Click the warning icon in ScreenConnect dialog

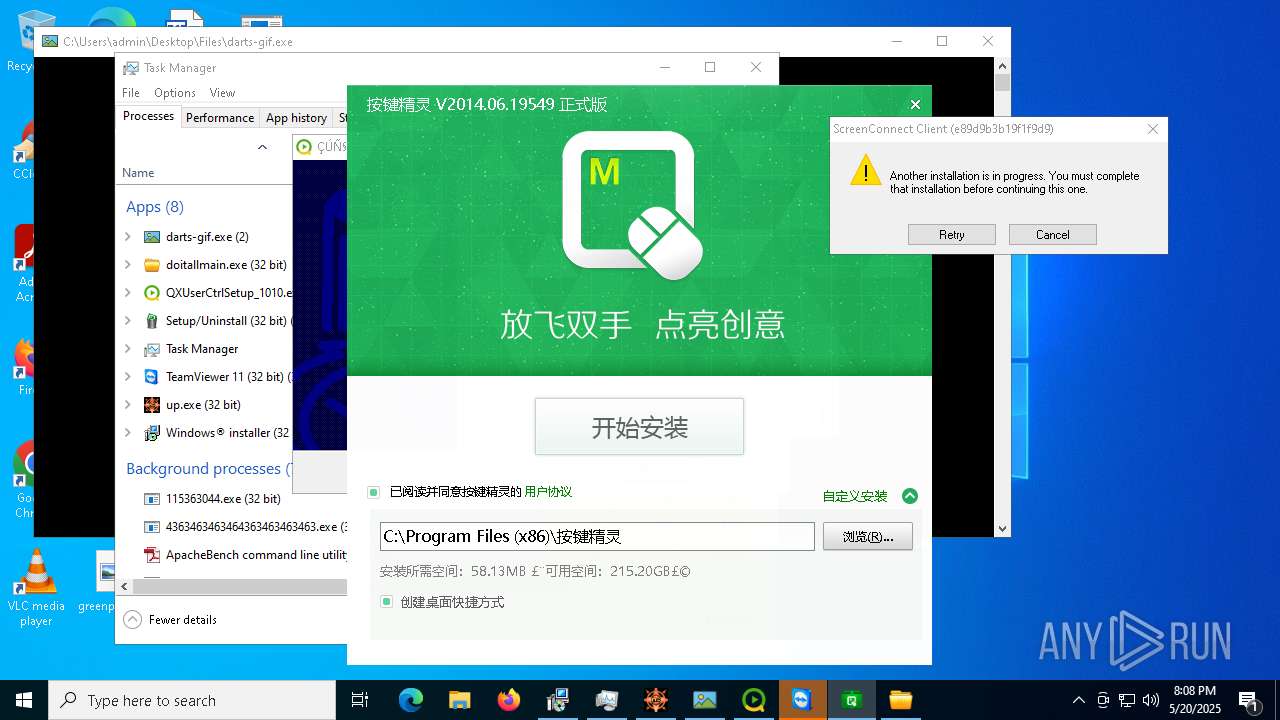[865, 170]
